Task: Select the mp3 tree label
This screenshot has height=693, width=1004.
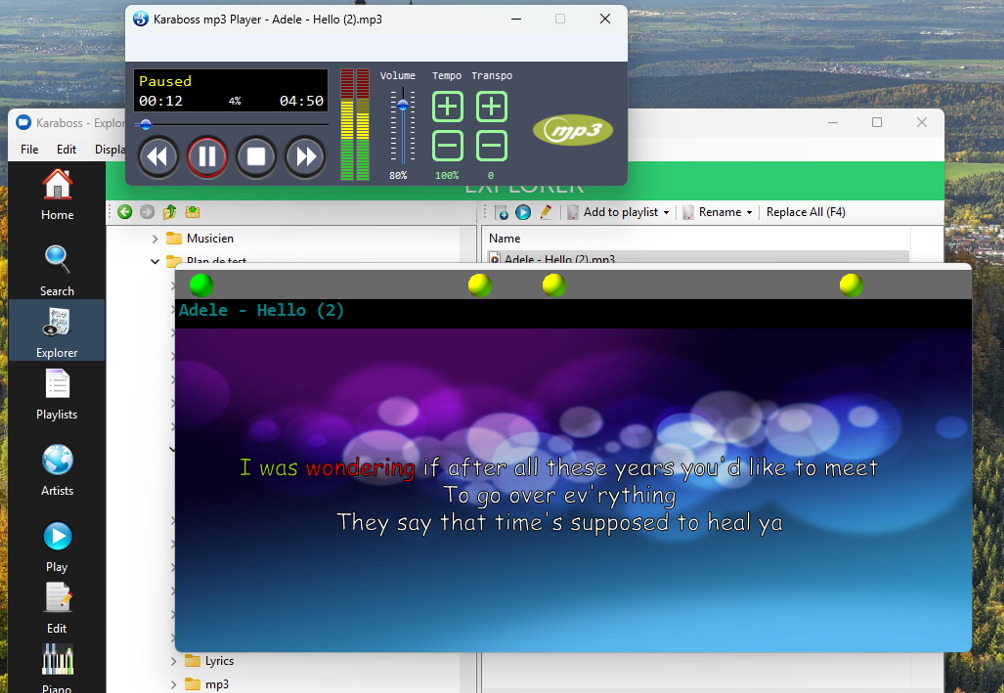Action: 217,685
